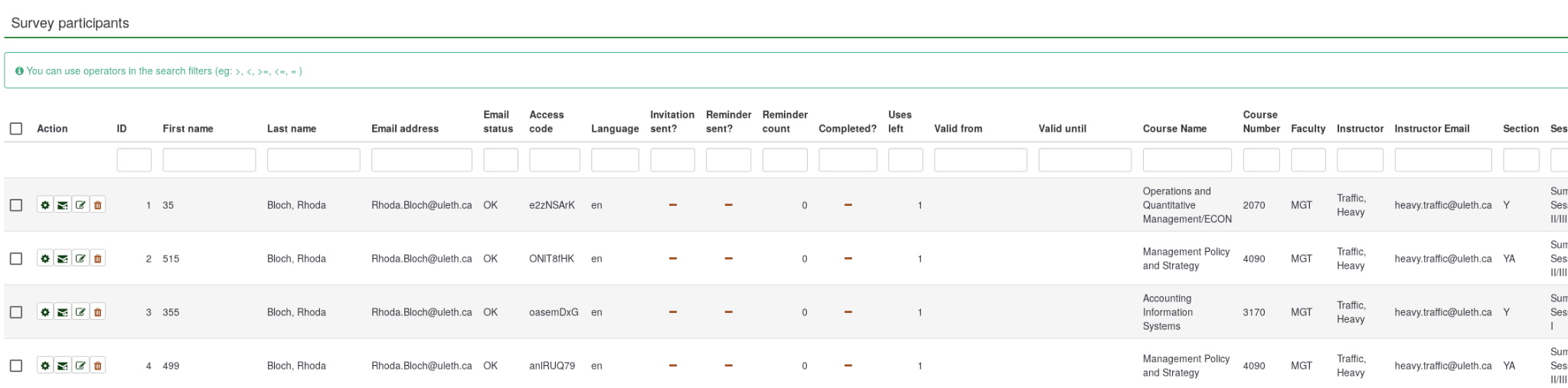Focus the Email address filter field
Screen dimensions: 1568x388
click(x=422, y=160)
